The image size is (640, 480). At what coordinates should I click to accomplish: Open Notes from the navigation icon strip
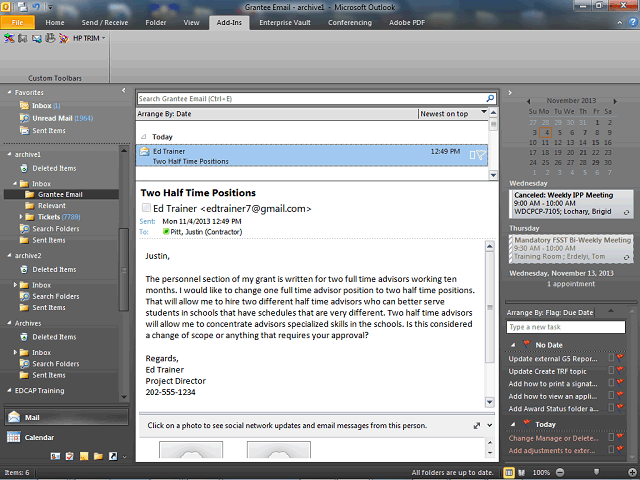point(84,456)
